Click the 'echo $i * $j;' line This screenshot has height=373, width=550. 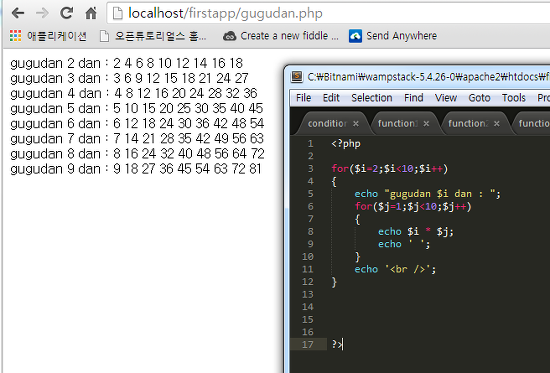[416, 232]
